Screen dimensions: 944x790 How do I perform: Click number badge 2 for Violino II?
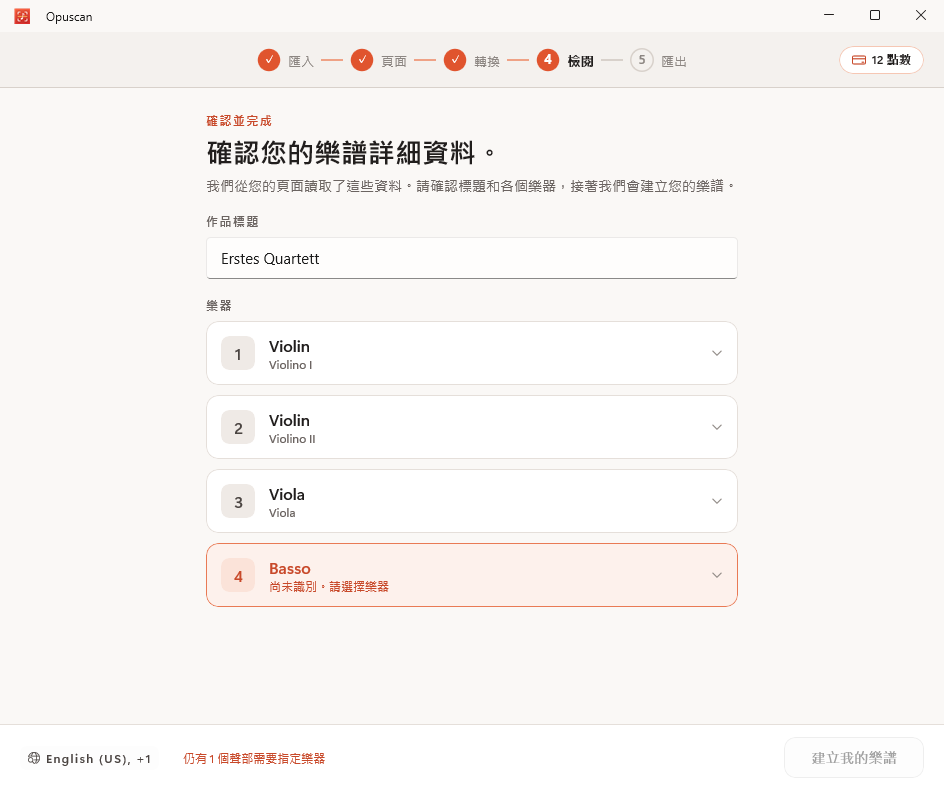pos(238,428)
